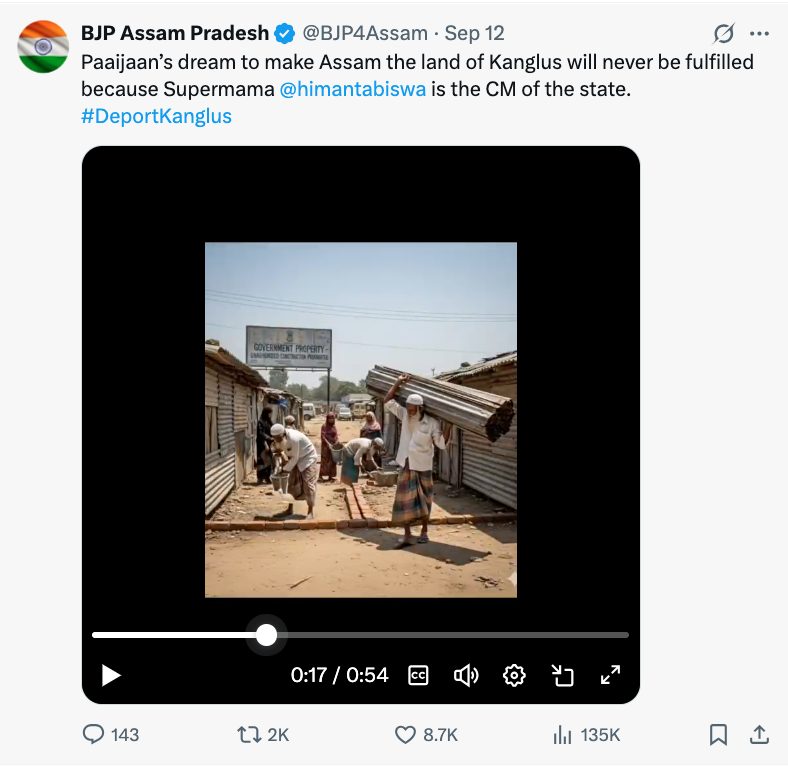Image resolution: width=788 pixels, height=766 pixels.
Task: Click the share tweet icon
Action: 759,735
